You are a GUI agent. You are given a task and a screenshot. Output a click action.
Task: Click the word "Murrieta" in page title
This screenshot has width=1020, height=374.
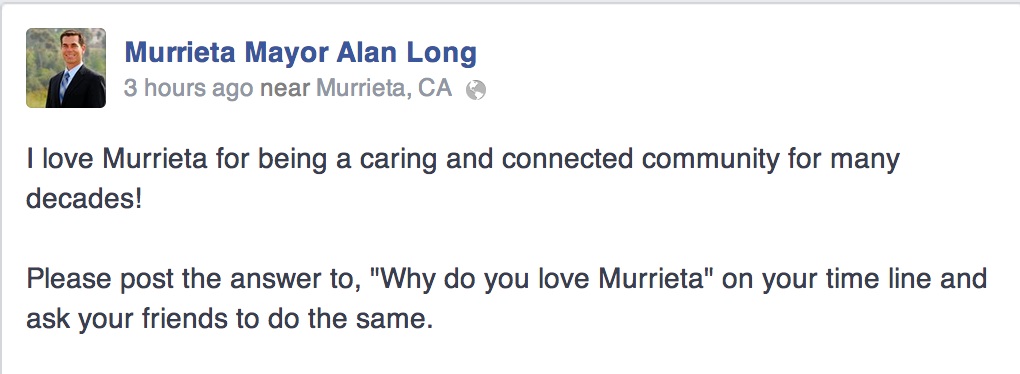click(x=180, y=53)
